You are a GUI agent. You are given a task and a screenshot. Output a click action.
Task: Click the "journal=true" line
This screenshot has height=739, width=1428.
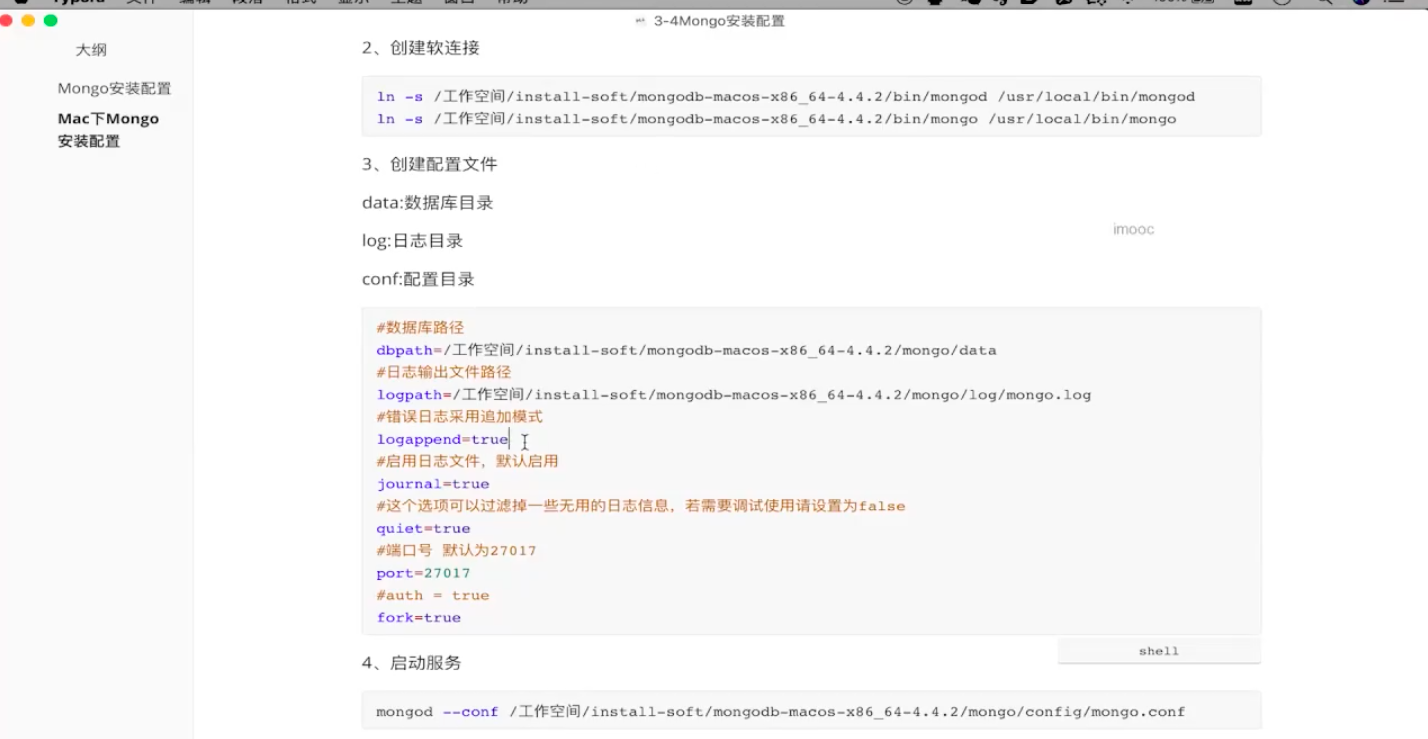point(433,484)
